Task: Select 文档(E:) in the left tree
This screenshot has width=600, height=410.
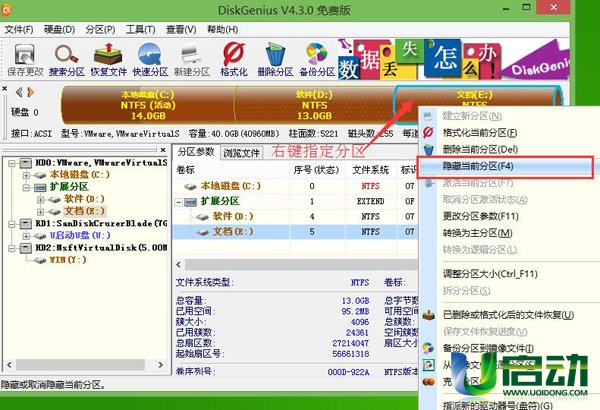Action: pyautogui.click(x=84, y=211)
